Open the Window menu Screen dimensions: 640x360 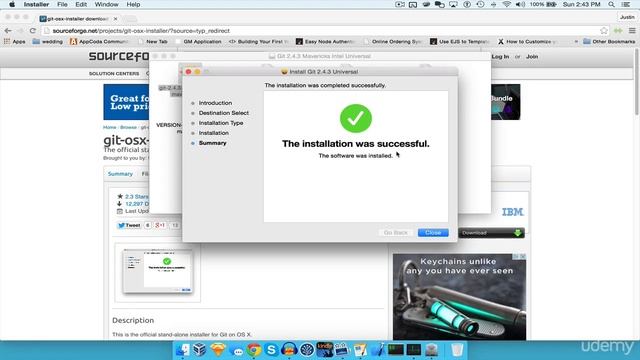106,4
